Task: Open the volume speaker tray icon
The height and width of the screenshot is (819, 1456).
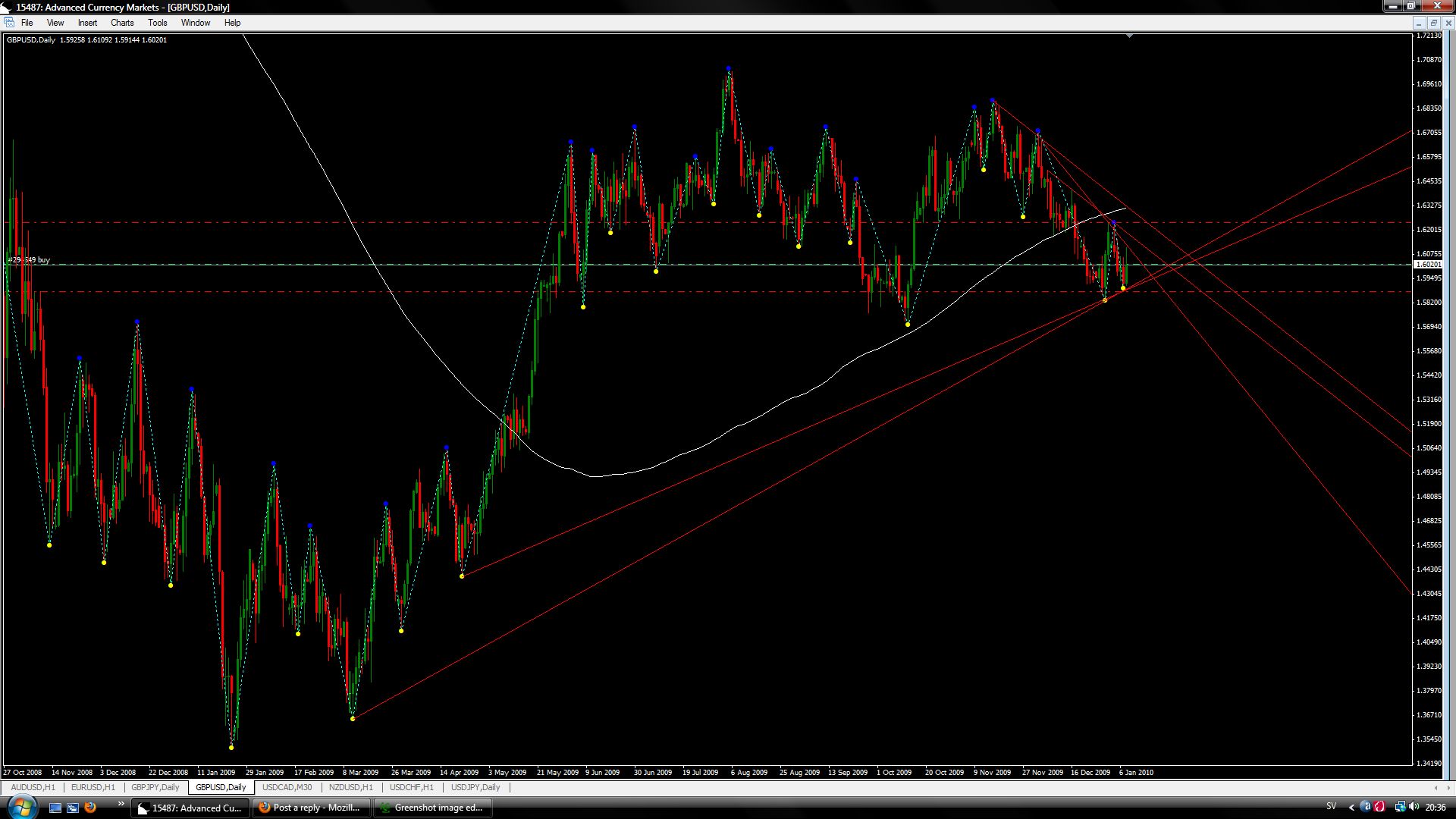Action: pyautogui.click(x=1414, y=807)
